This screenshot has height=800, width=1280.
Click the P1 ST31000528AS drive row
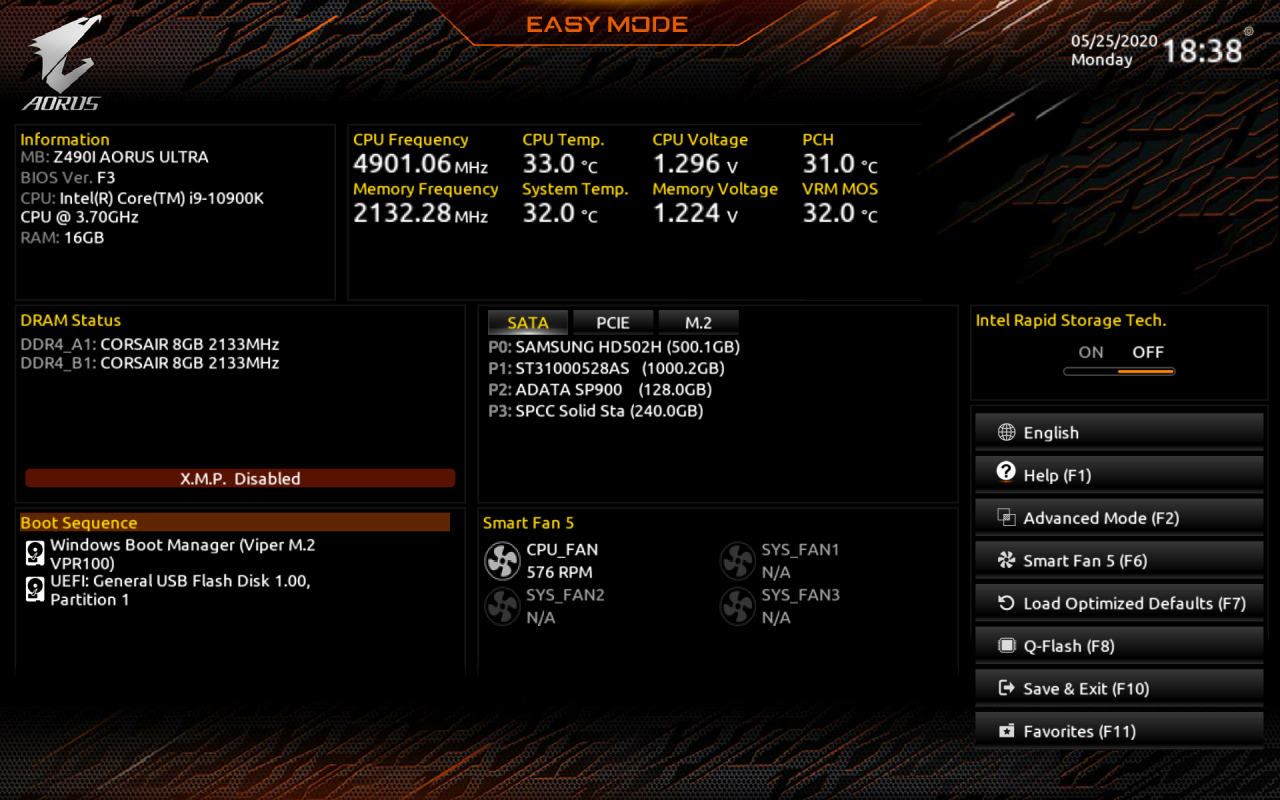pyautogui.click(x=607, y=368)
